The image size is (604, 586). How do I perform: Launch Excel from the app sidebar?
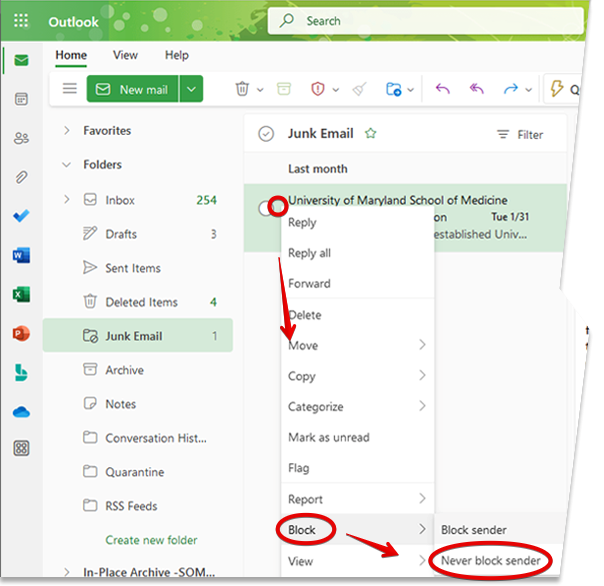click(21, 294)
